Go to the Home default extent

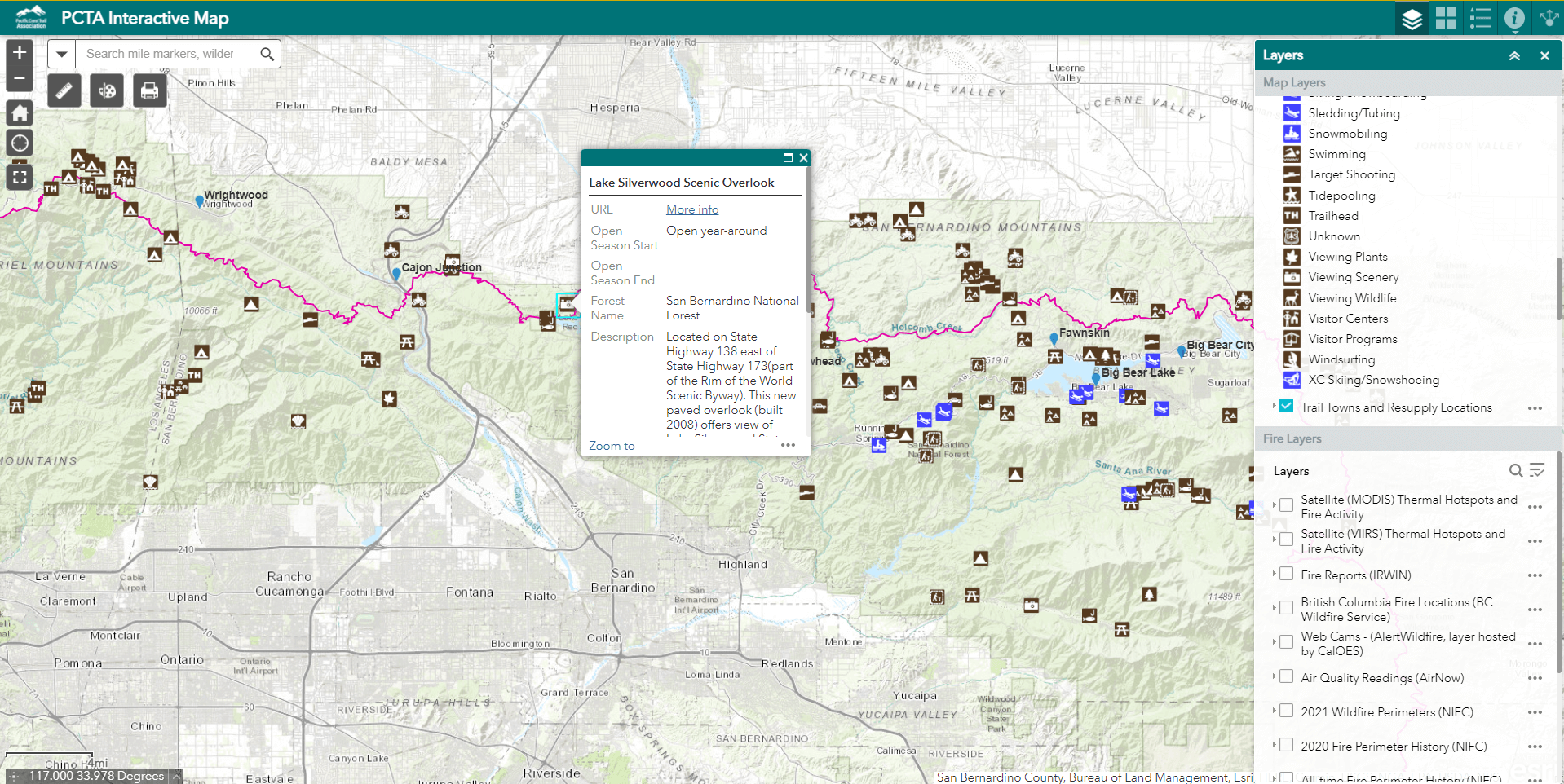pyautogui.click(x=20, y=112)
